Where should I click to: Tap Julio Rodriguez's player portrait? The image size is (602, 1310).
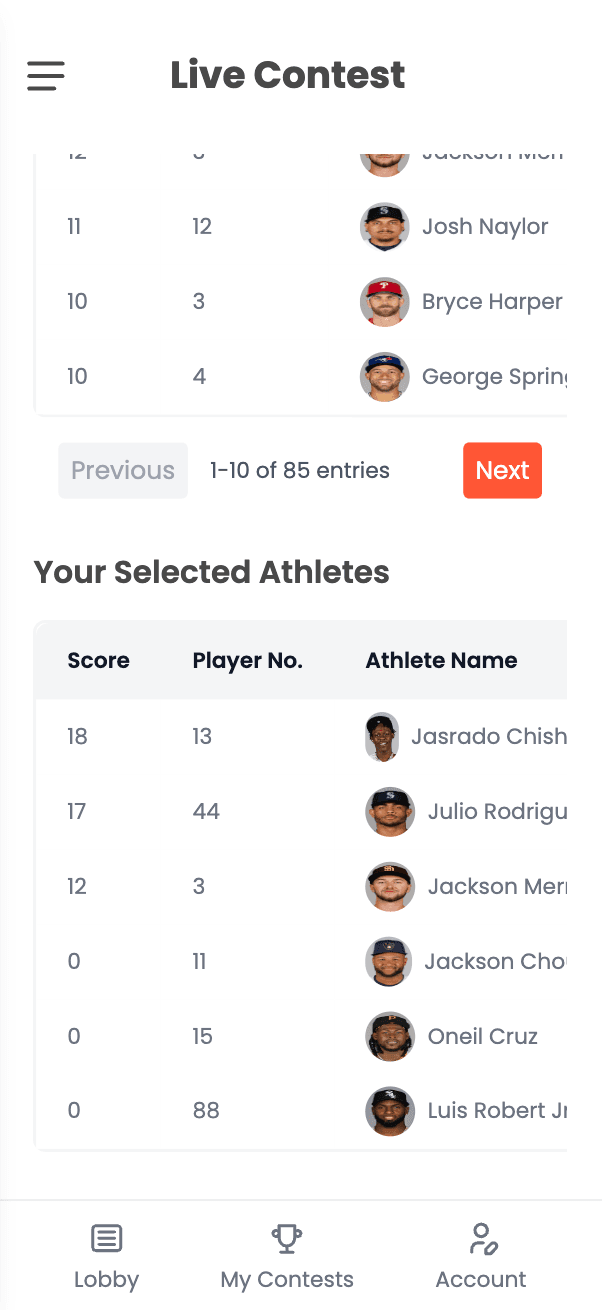tap(389, 812)
